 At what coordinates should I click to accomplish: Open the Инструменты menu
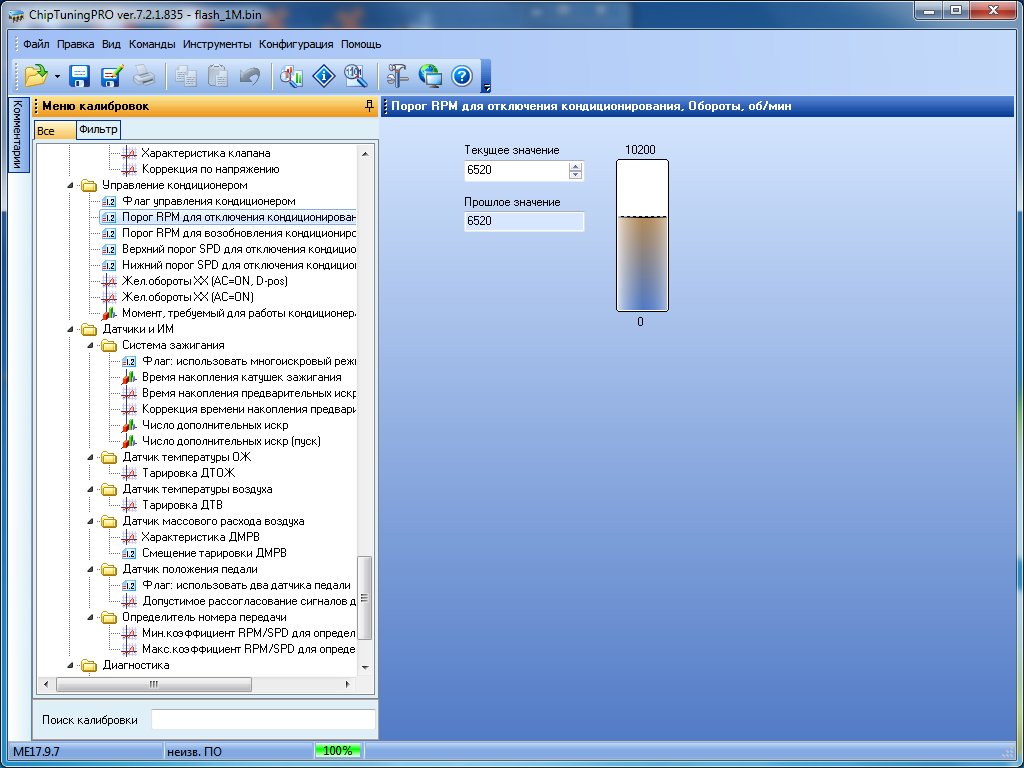(x=217, y=44)
